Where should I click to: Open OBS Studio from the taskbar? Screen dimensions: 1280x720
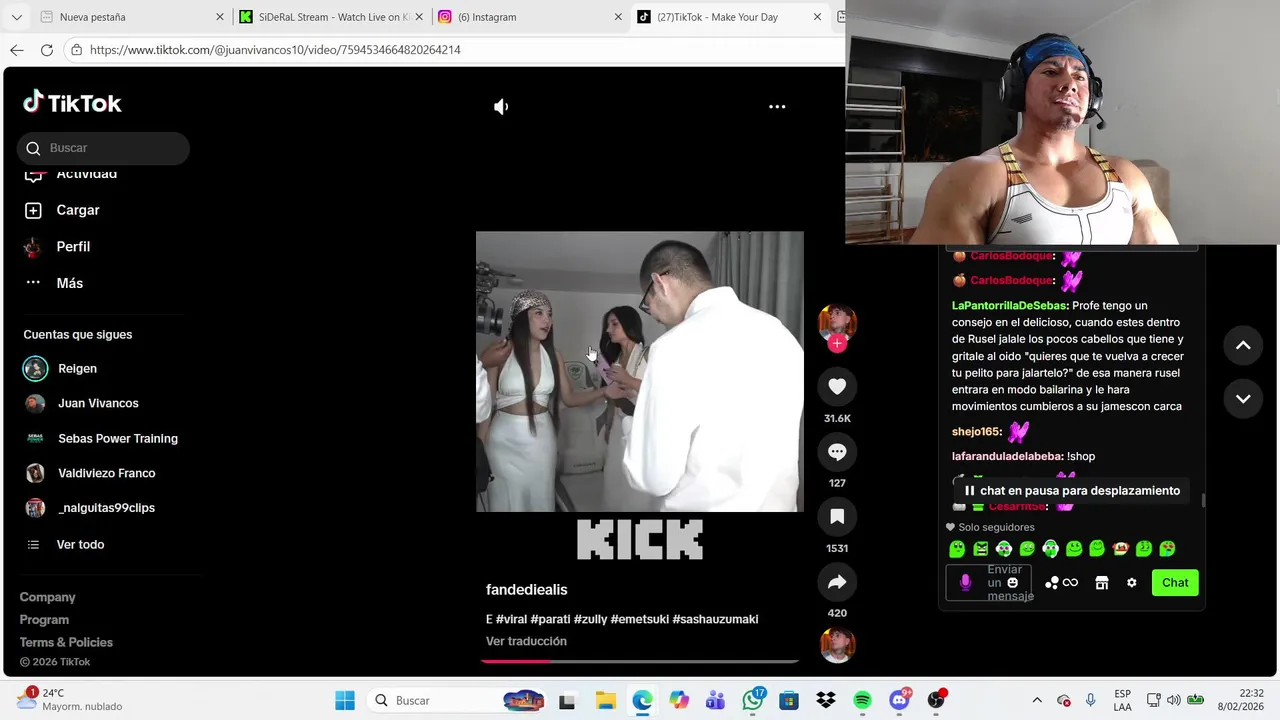[x=936, y=700]
